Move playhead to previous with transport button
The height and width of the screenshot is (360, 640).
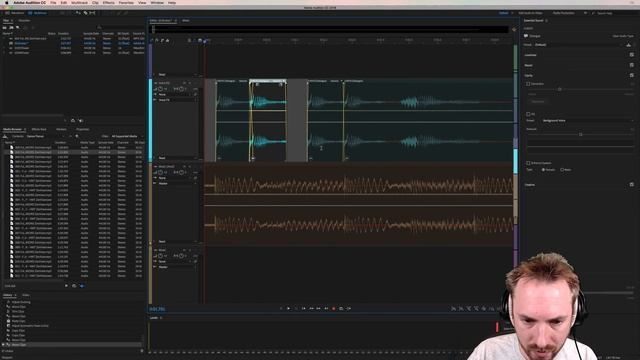click(303, 309)
